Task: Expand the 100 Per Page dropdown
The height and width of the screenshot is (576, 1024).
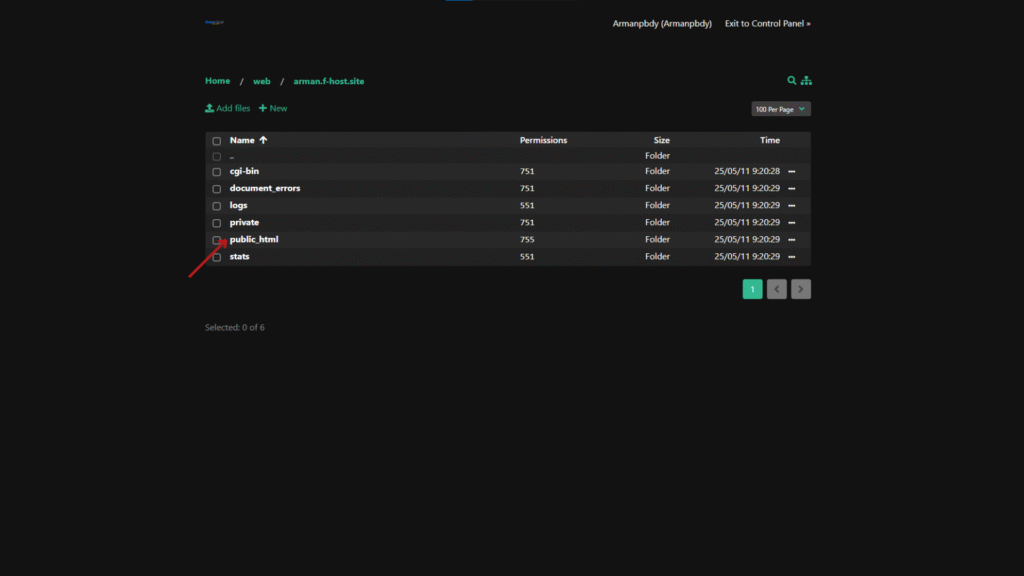Action: (780, 108)
